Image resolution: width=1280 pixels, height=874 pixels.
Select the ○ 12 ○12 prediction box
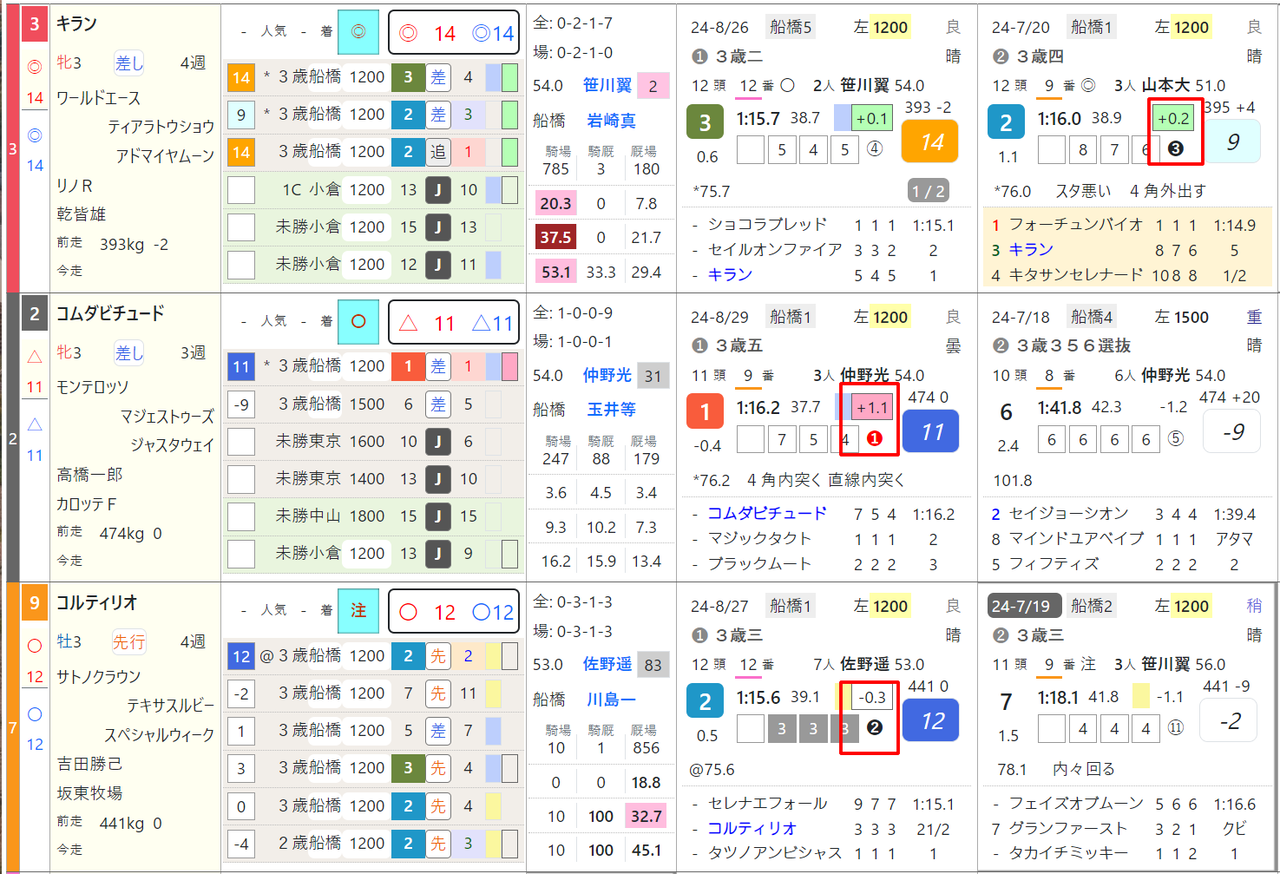coord(454,611)
